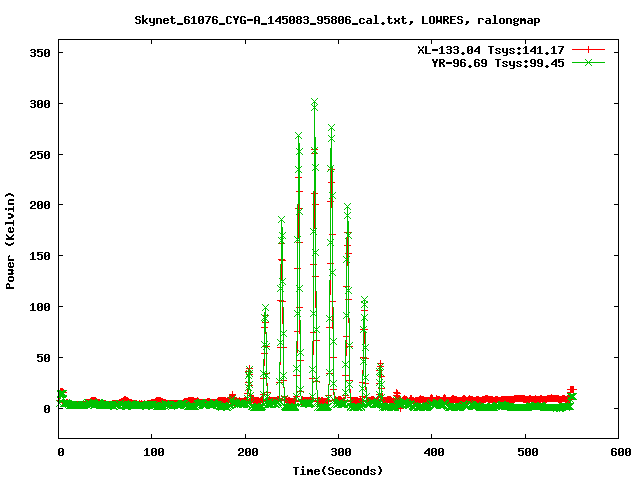Click the y-axis tick label 50
The image size is (640, 480).
click(x=42, y=358)
